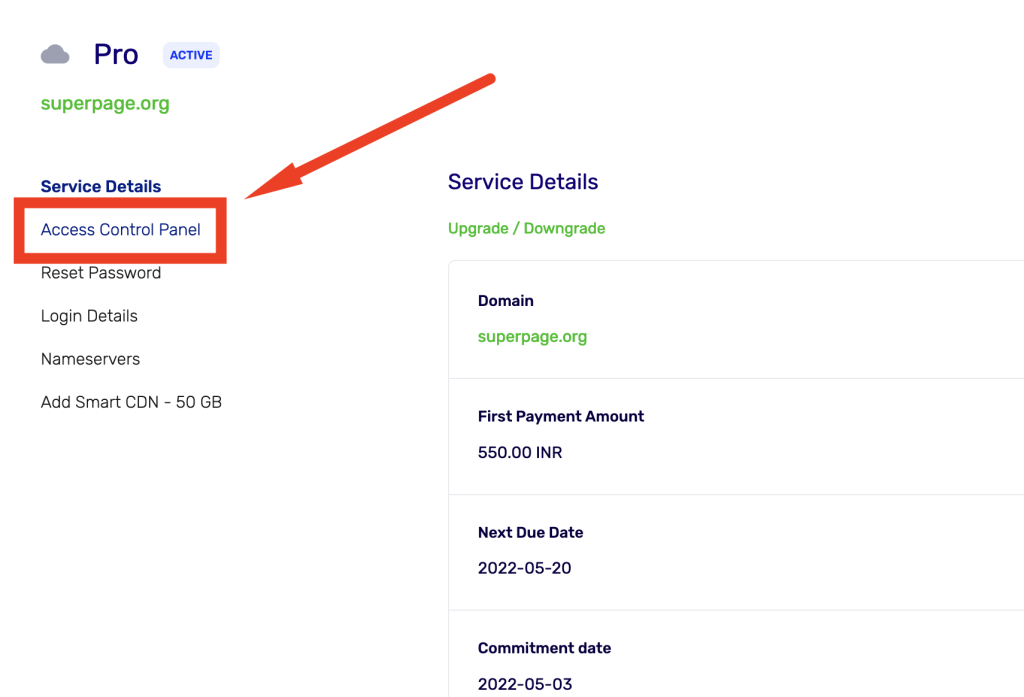Viewport: 1024px width, 697px height.
Task: Open the superpage.org link under Pro
Action: (x=105, y=103)
